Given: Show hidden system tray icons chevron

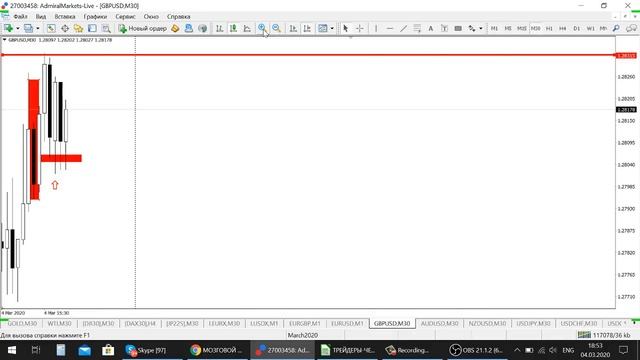Looking at the screenshot, I should 517,350.
